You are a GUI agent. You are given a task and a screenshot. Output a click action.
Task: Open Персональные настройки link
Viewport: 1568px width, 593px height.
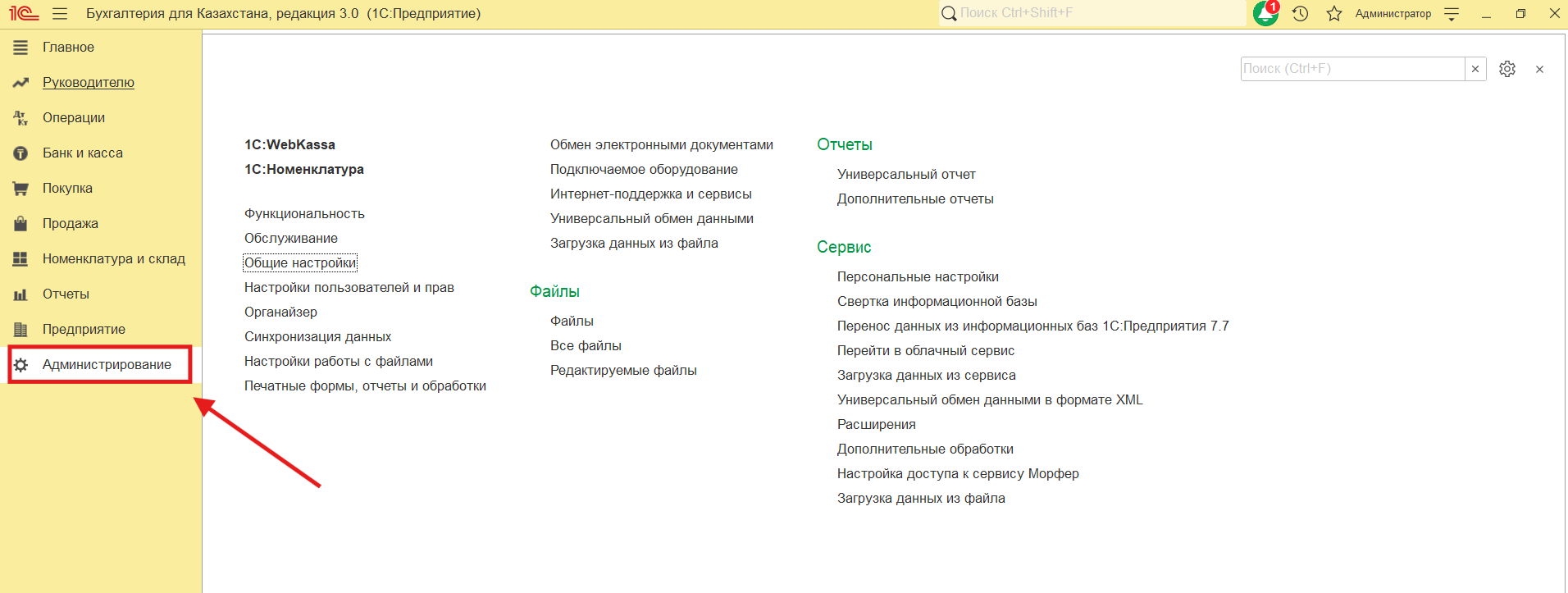coord(918,277)
